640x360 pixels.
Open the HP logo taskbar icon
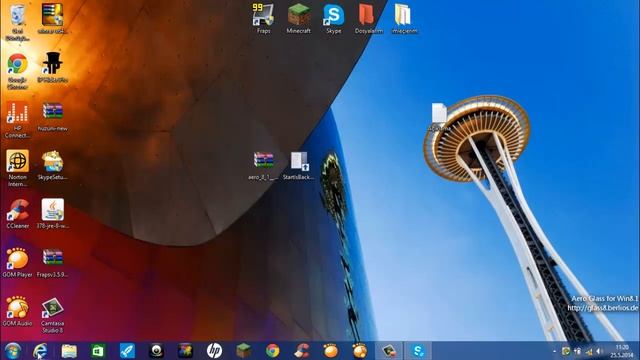(214, 351)
